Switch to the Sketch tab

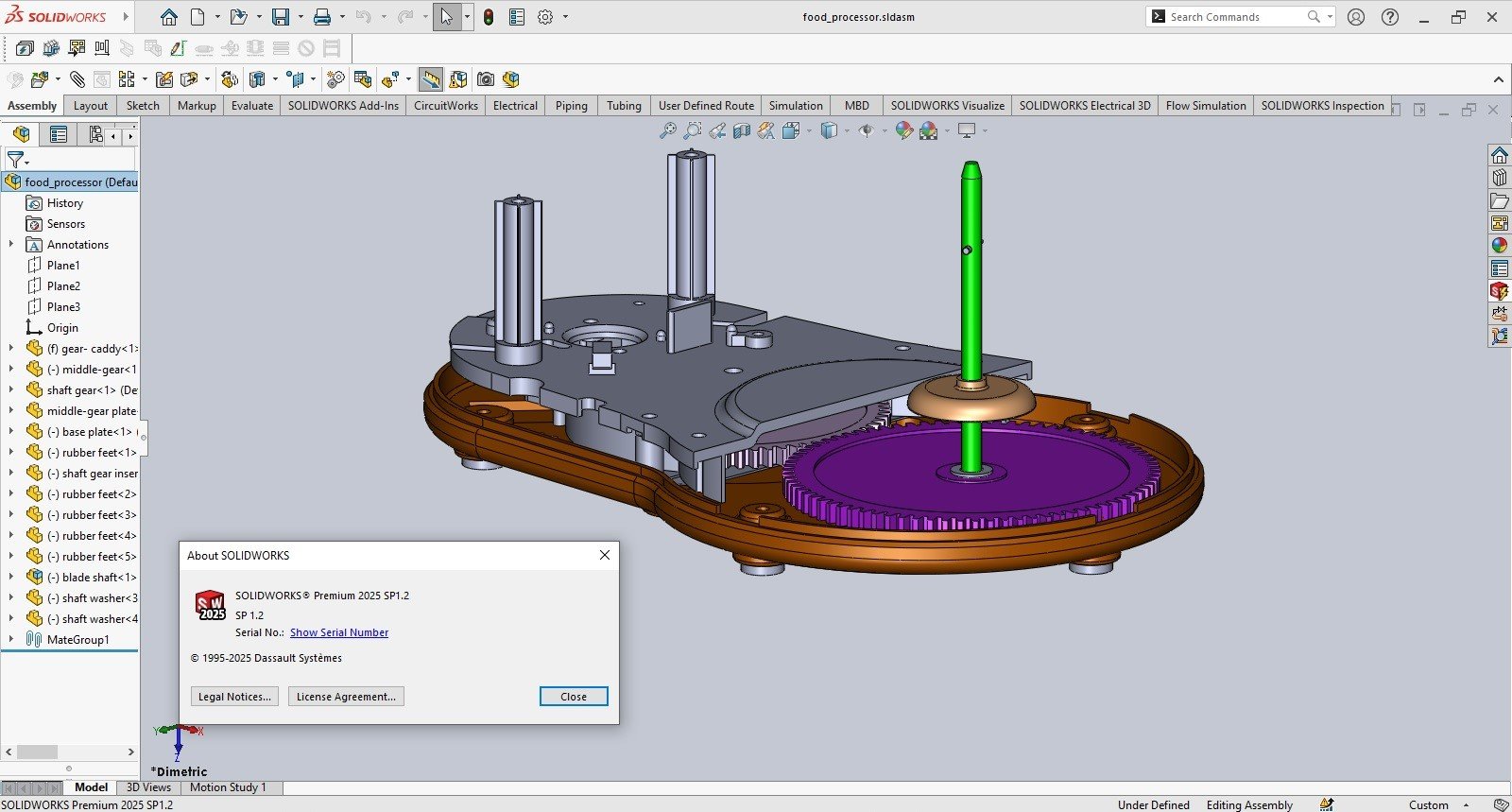click(x=143, y=106)
